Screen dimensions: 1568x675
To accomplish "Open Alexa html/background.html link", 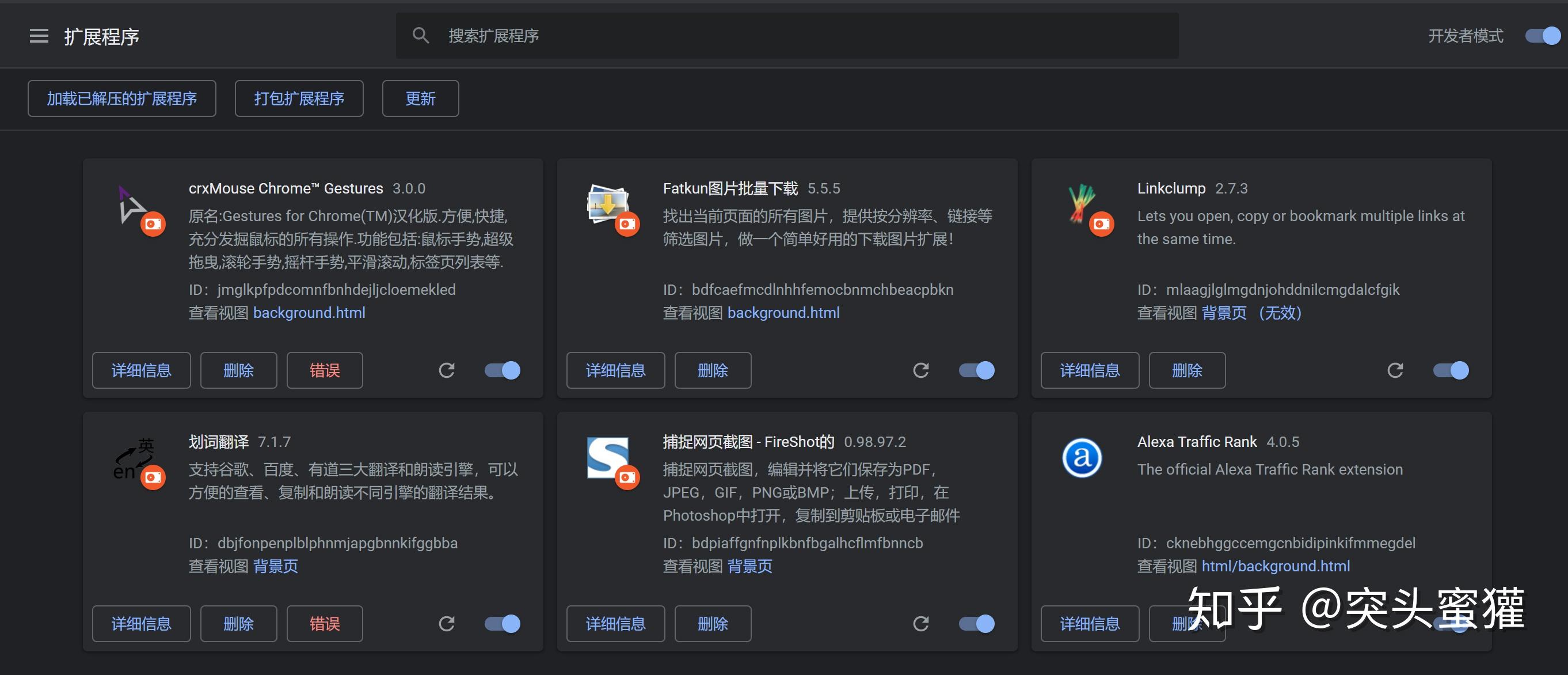I will click(x=1276, y=567).
